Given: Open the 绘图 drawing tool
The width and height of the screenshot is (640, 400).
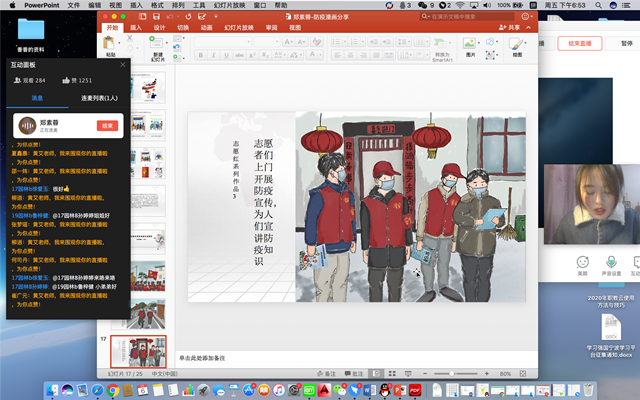Looking at the screenshot, I should 517,46.
